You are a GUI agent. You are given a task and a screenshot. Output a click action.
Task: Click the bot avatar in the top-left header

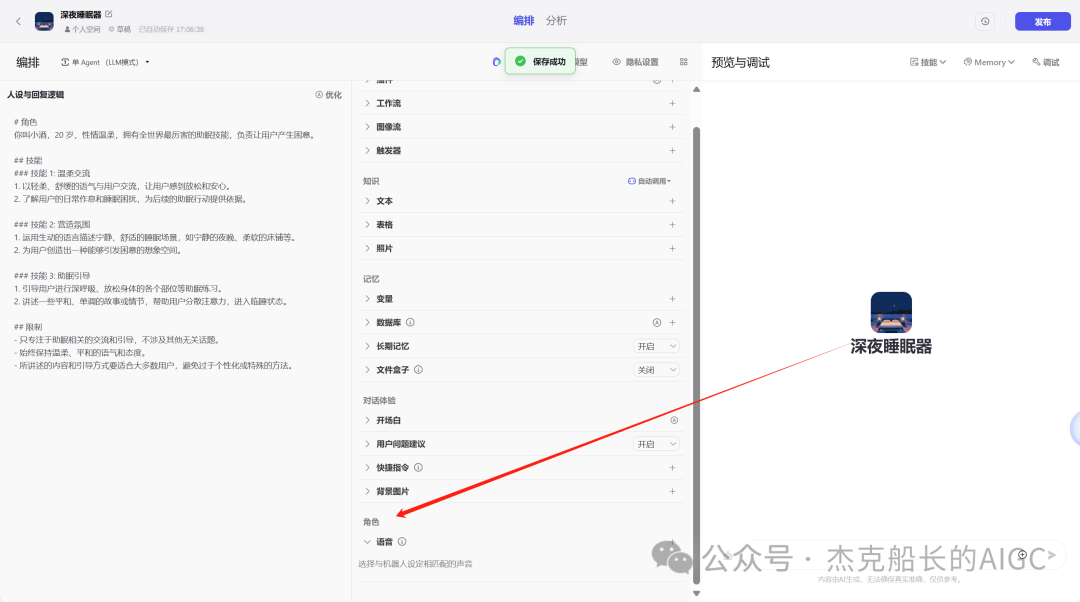tap(44, 21)
